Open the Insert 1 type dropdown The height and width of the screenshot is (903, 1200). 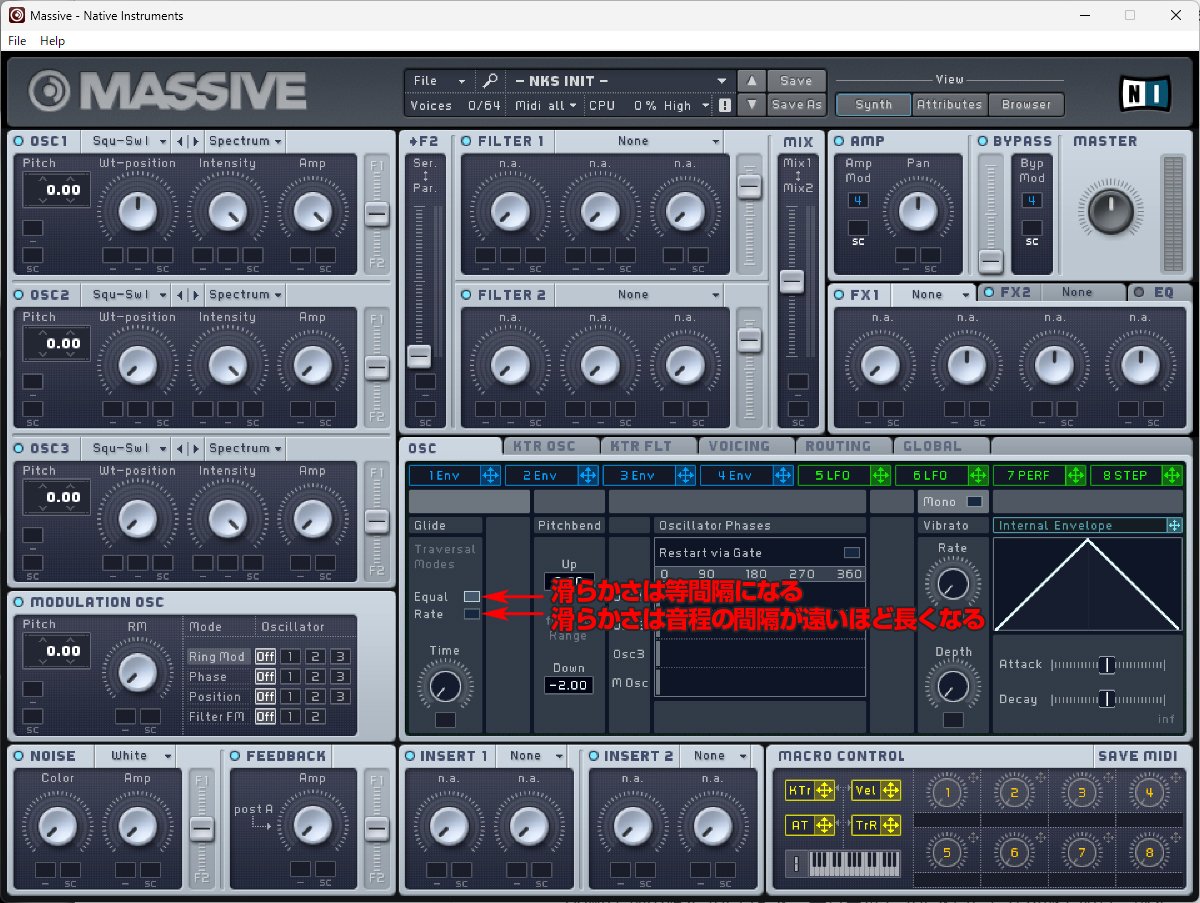click(534, 756)
